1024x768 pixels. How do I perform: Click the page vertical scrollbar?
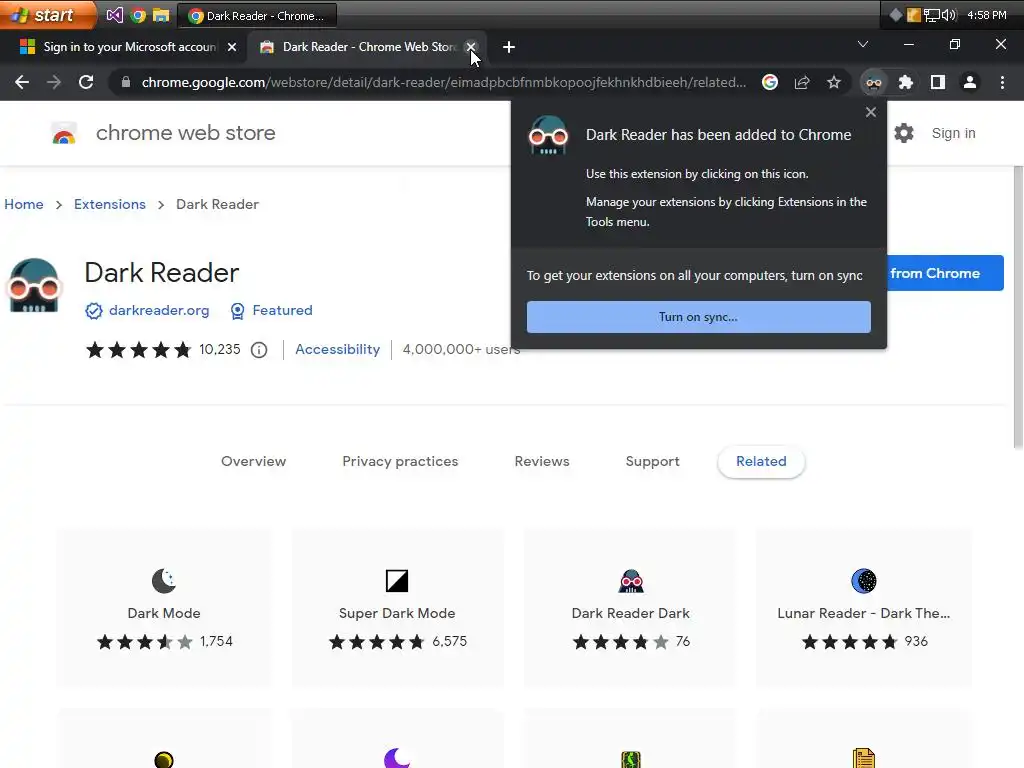(x=1018, y=307)
